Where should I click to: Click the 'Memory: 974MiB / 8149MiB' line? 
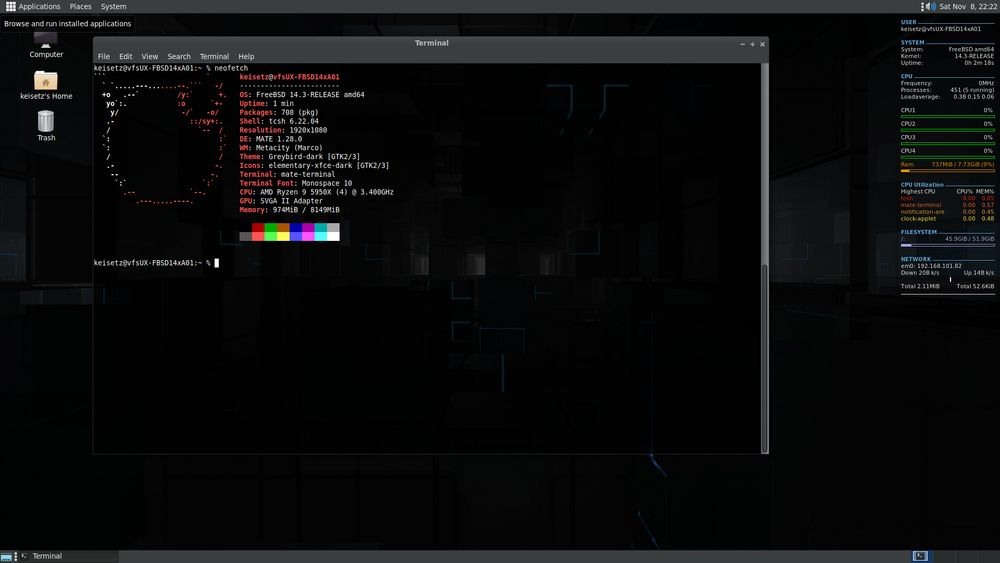[x=289, y=210]
